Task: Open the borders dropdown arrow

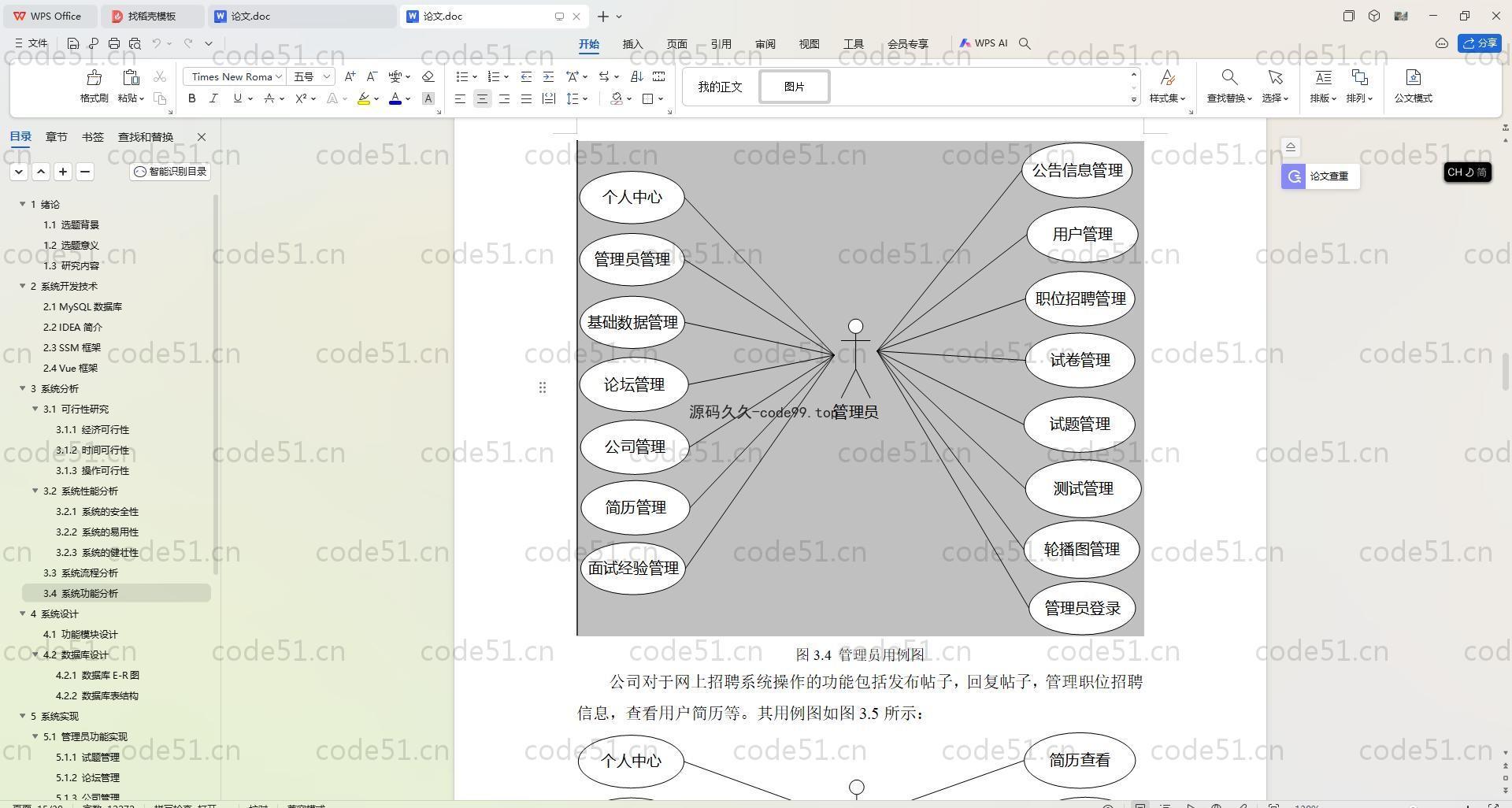Action: (x=661, y=98)
